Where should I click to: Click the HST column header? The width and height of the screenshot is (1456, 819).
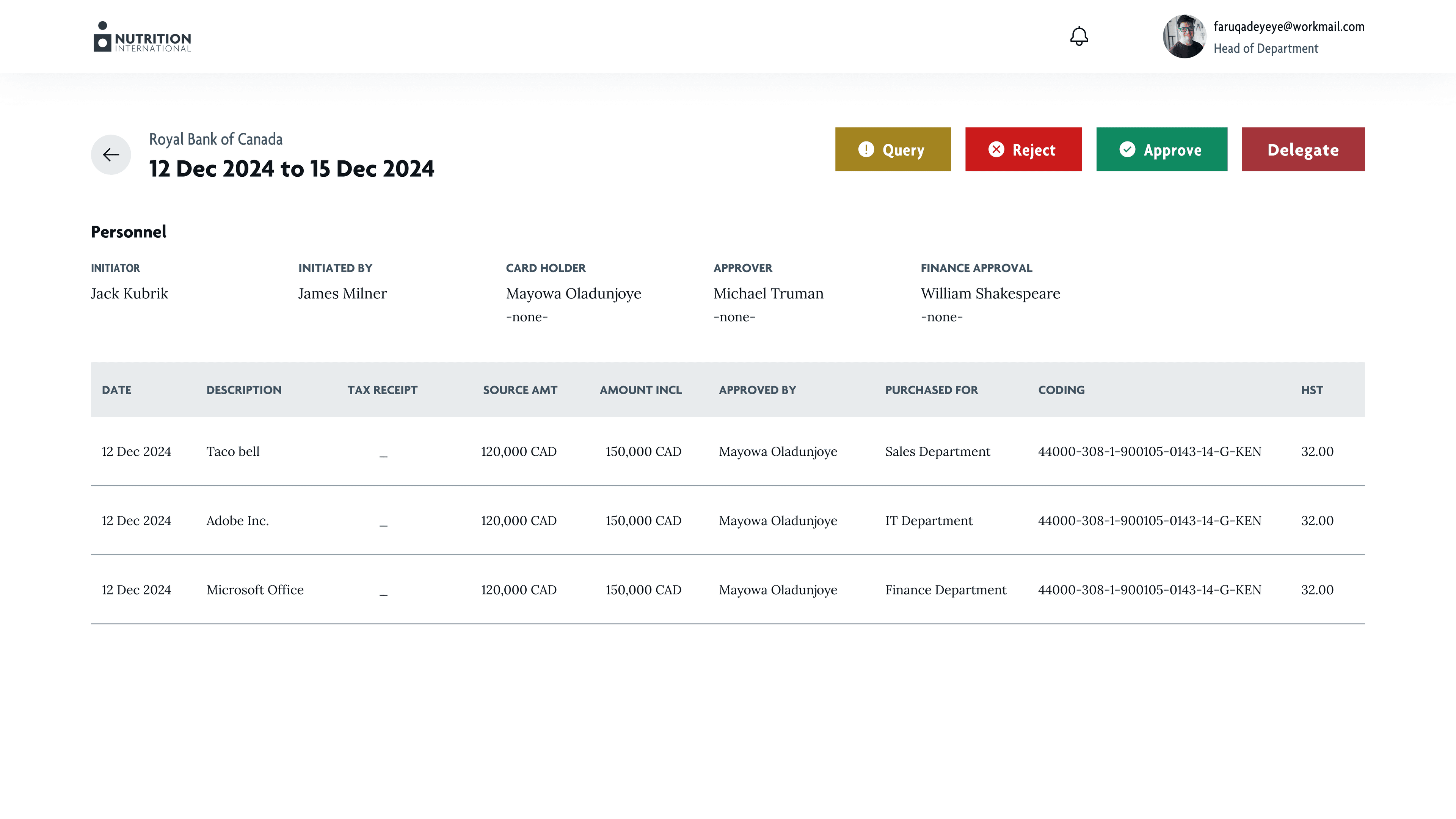(x=1312, y=390)
